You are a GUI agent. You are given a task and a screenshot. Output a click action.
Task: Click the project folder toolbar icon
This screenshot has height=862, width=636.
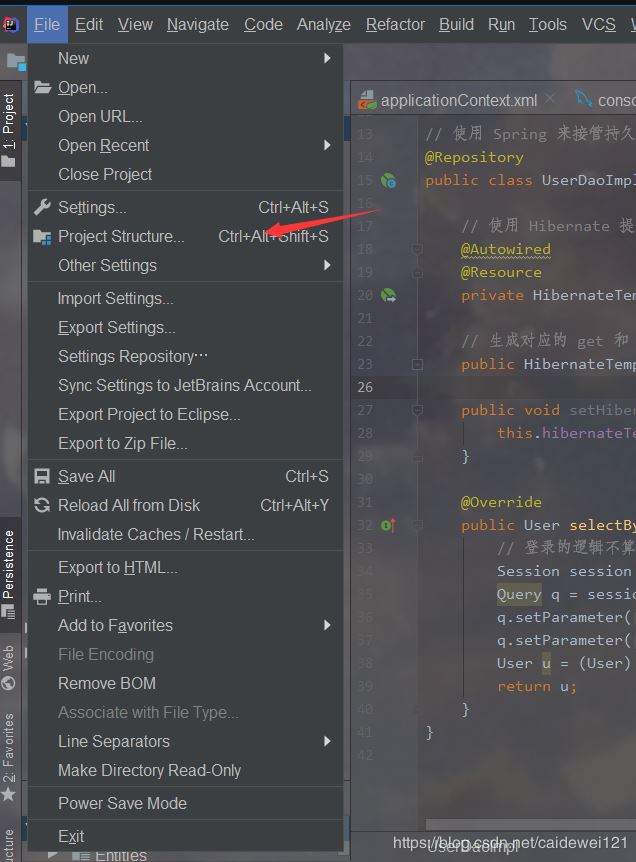point(16,62)
